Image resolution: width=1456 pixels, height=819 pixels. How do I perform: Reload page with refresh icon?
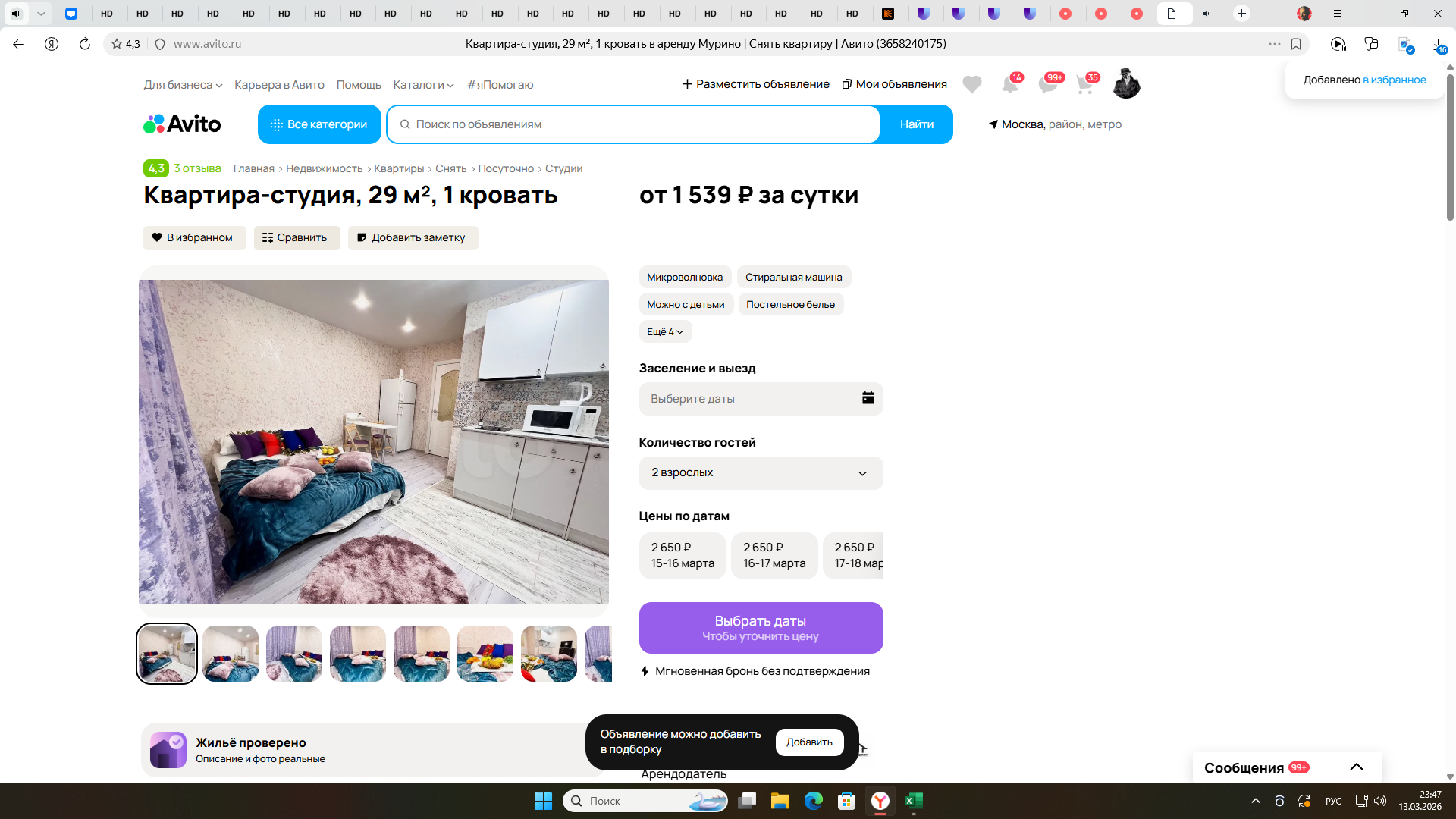pos(85,44)
